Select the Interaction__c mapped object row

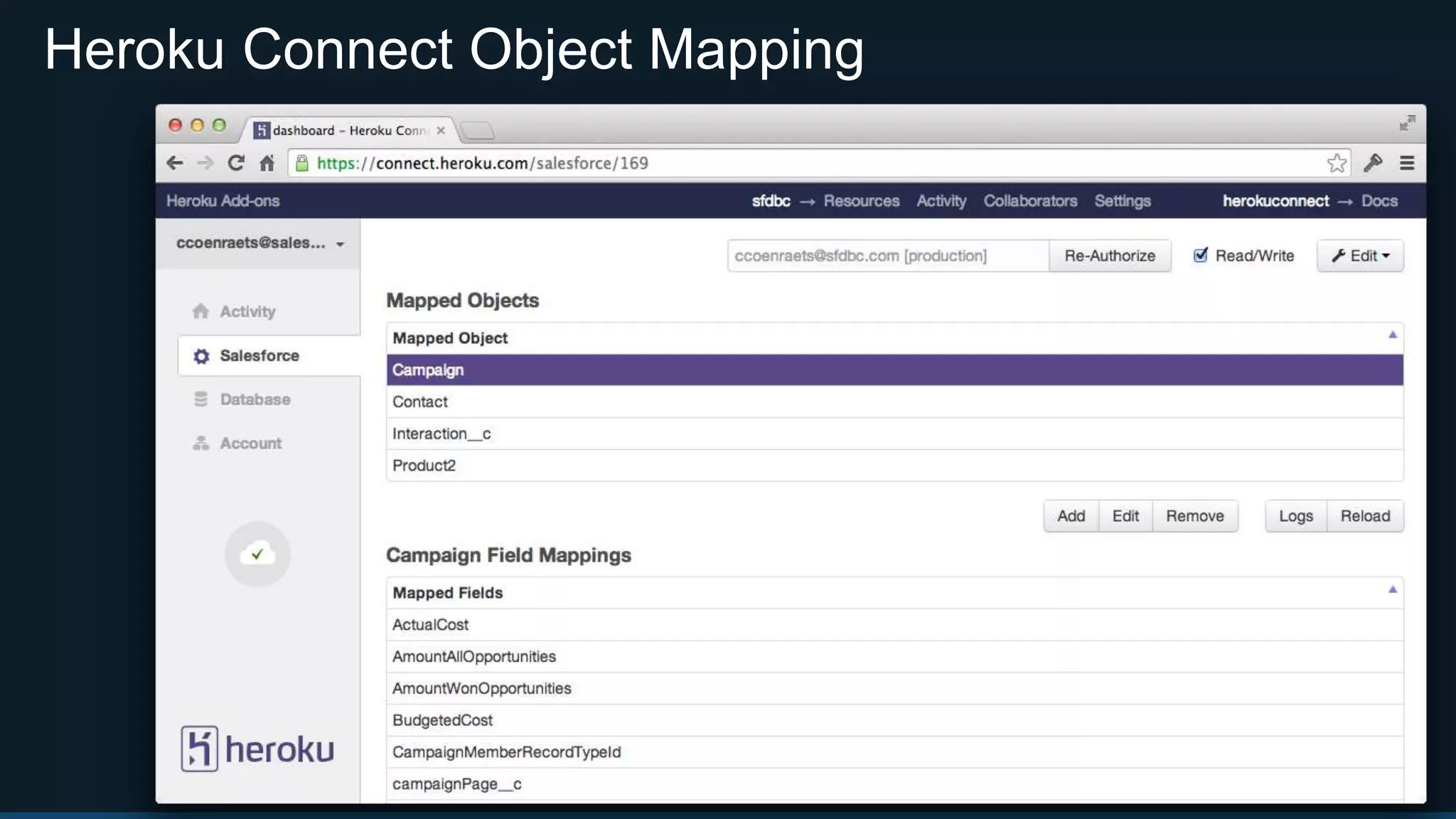click(x=895, y=434)
